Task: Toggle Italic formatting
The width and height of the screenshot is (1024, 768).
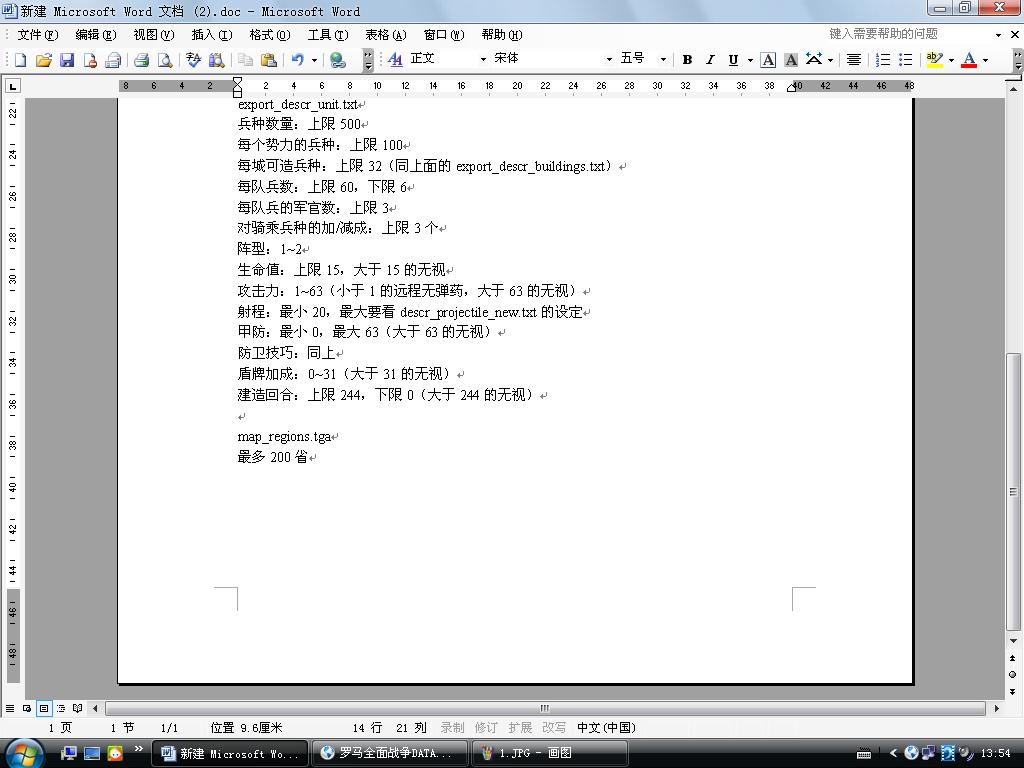Action: [x=710, y=60]
